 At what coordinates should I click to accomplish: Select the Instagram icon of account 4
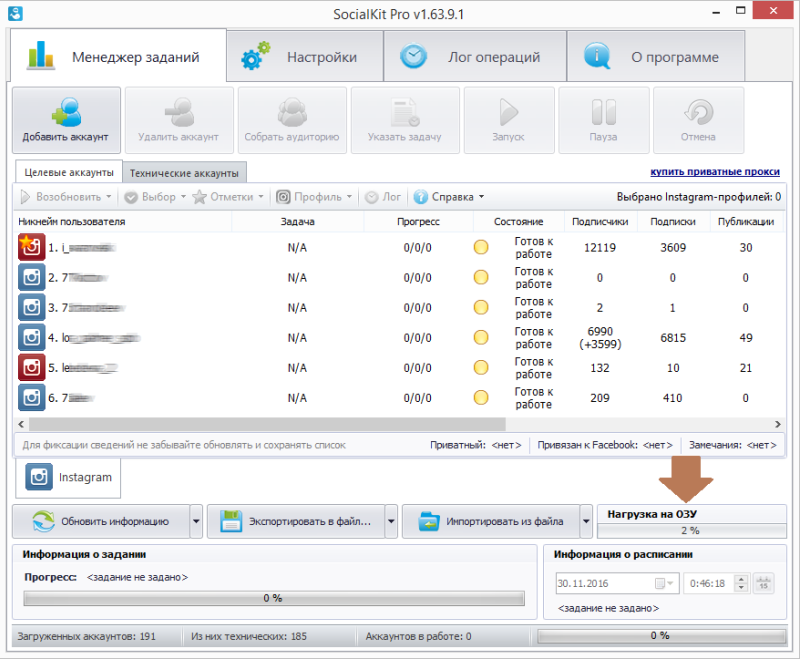[32, 338]
